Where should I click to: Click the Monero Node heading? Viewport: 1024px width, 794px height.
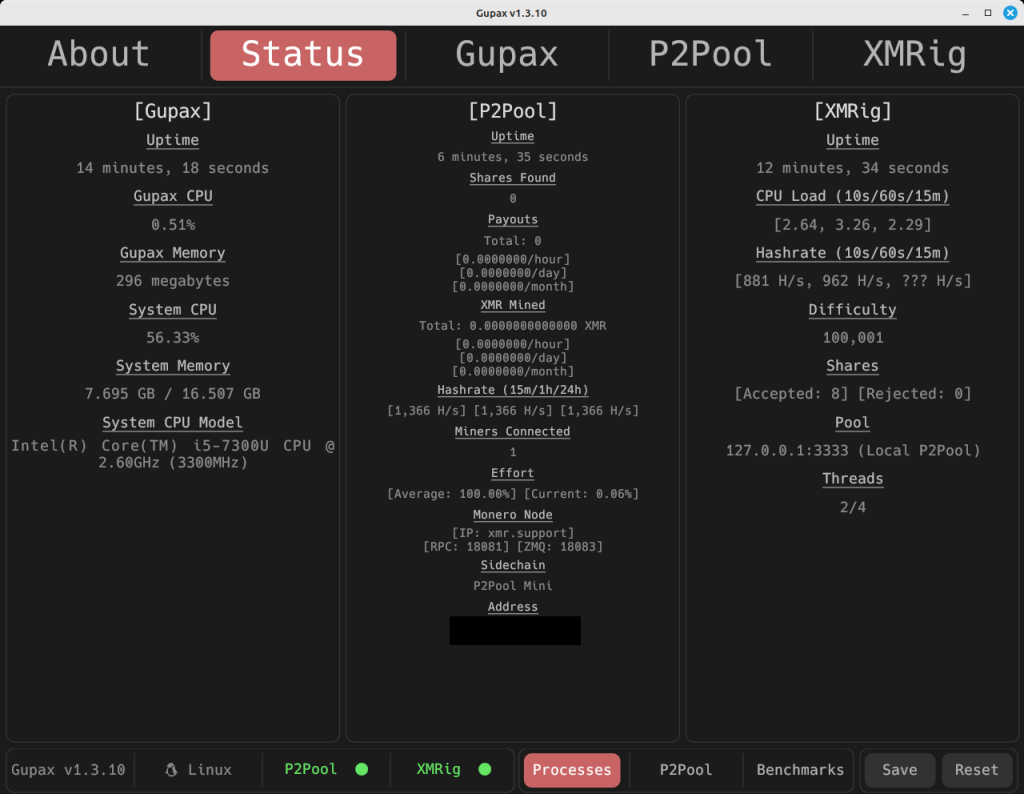[x=512, y=514]
